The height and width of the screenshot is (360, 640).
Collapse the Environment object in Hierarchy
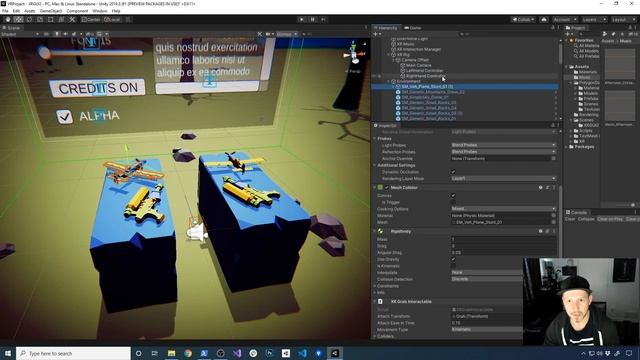pos(389,81)
